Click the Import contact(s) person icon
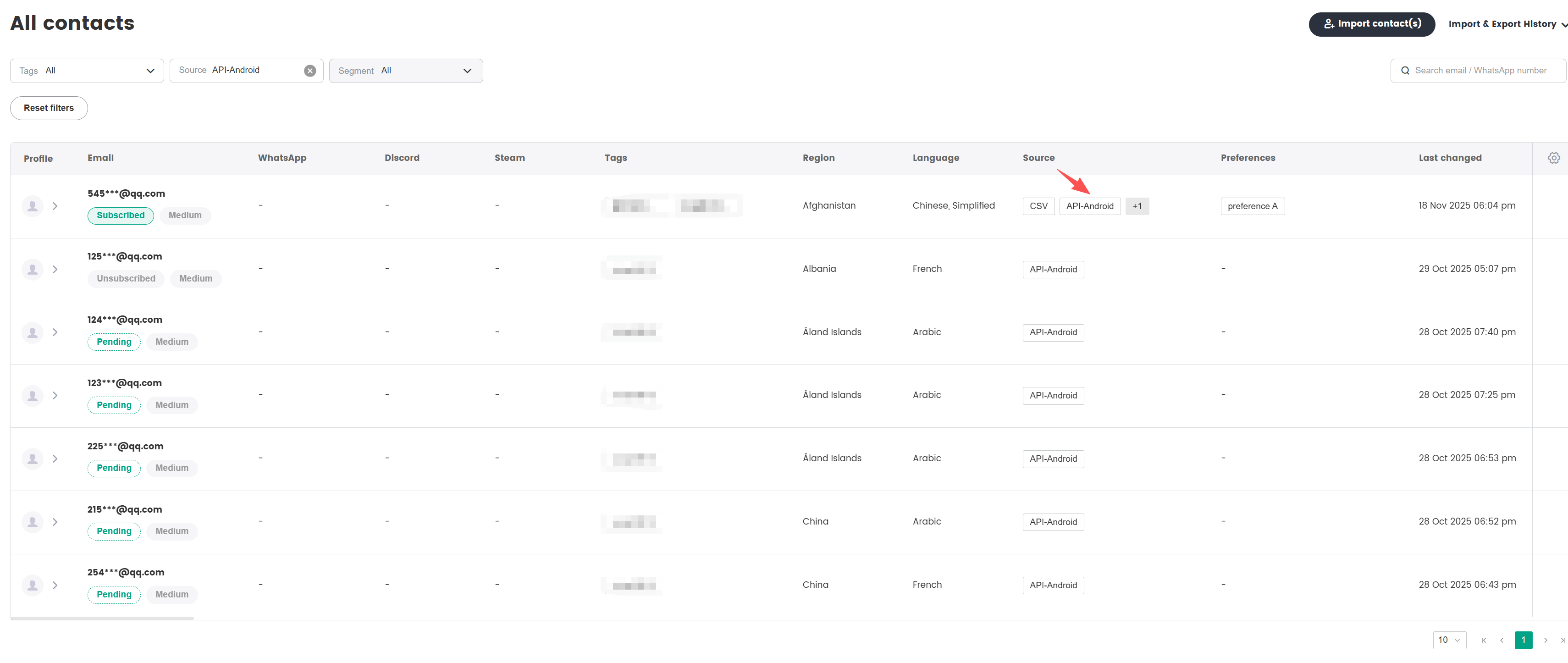Image resolution: width=1568 pixels, height=663 pixels. click(1329, 24)
